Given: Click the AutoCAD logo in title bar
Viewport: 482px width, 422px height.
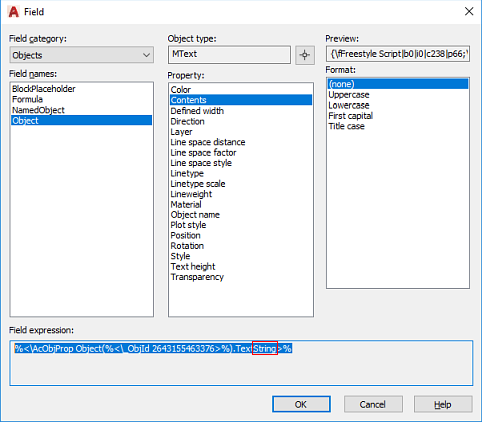Looking at the screenshot, I should tap(14, 12).
